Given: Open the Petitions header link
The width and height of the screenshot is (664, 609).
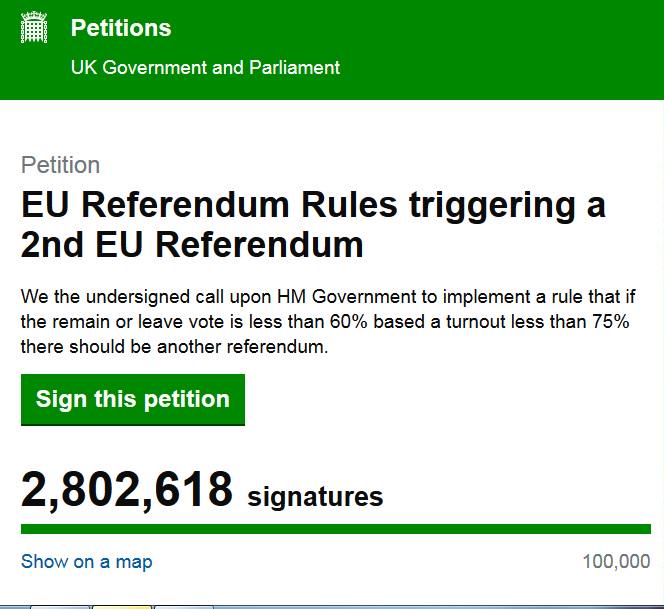Looking at the screenshot, I should (120, 28).
